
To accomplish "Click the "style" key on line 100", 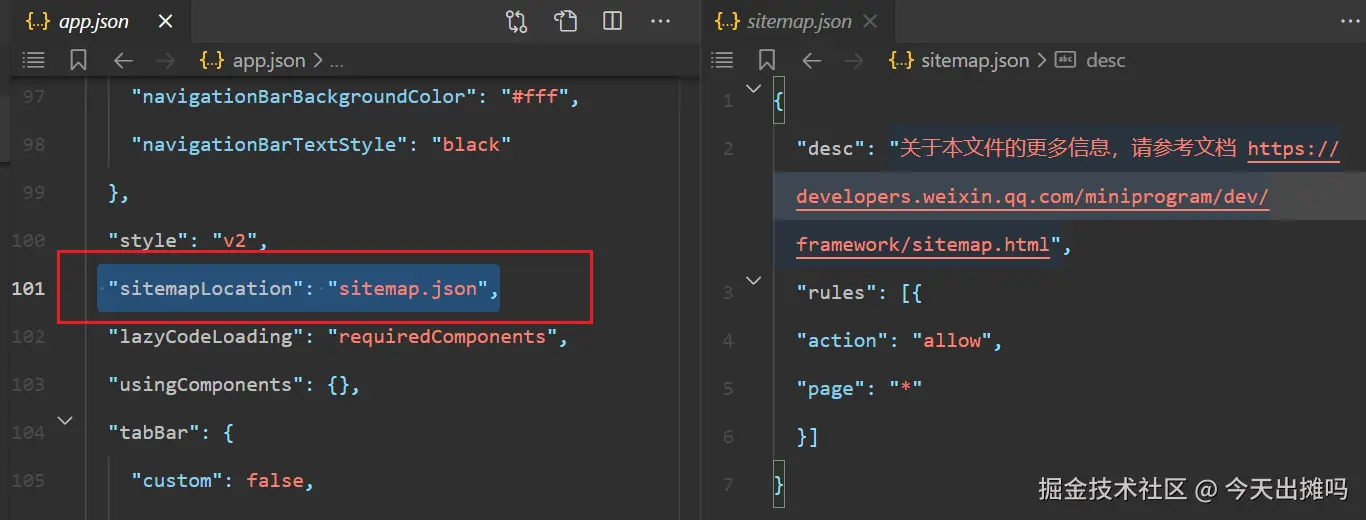I will 148,241.
